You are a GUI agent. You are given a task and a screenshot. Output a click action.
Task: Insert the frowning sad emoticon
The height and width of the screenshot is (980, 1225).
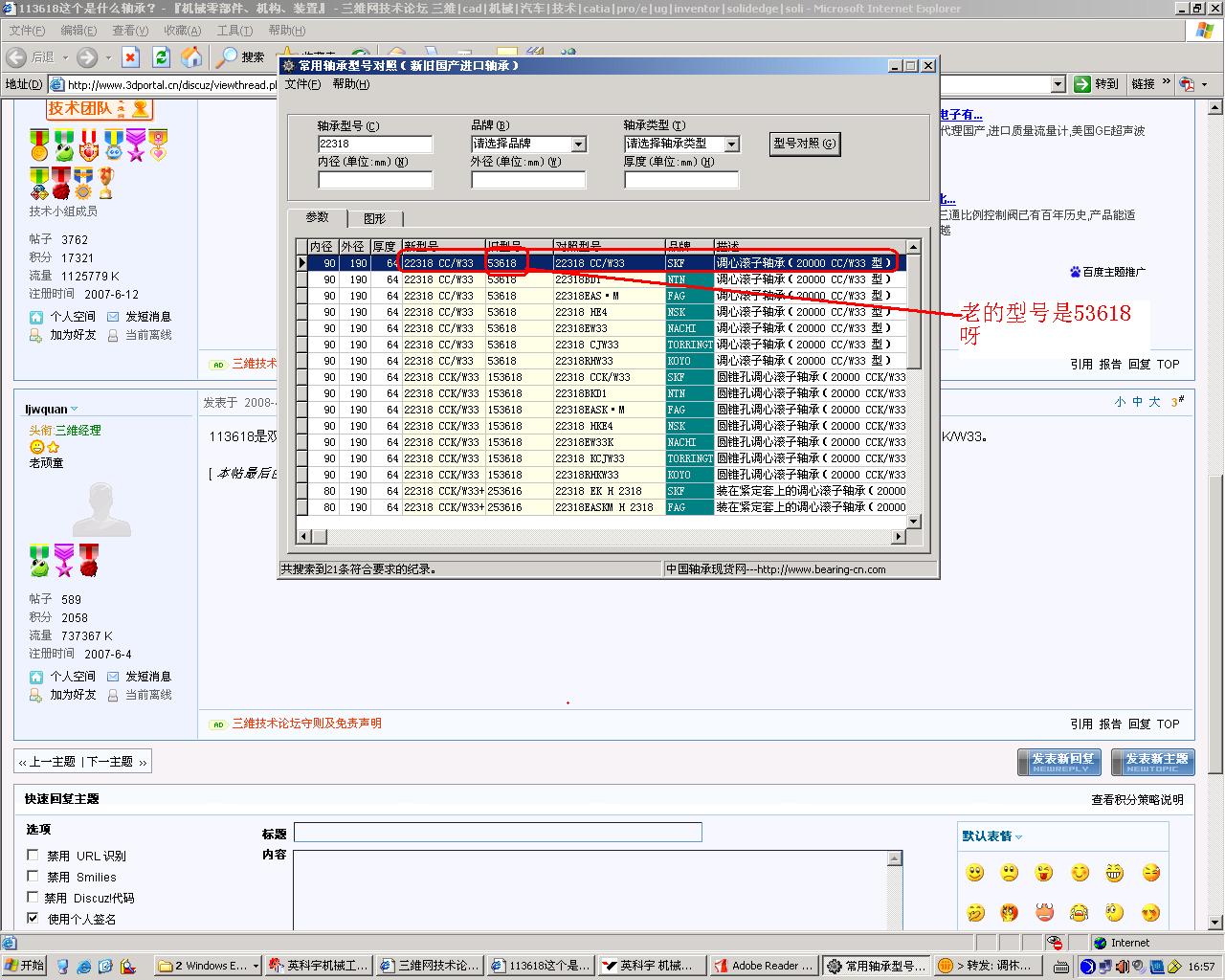pos(1010,873)
